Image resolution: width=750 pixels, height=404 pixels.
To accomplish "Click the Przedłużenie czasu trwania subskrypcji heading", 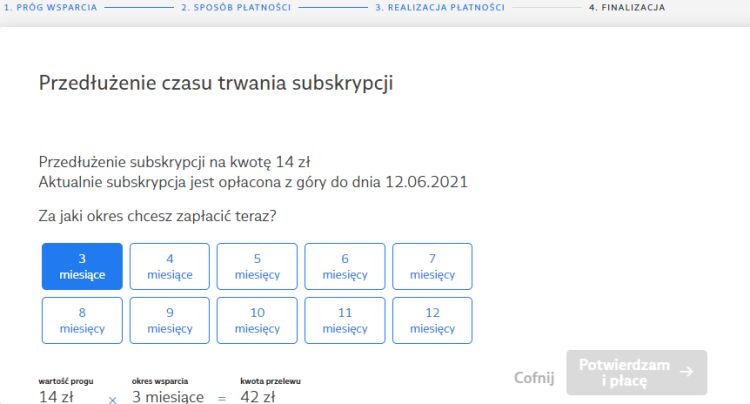I will click(x=215, y=83).
